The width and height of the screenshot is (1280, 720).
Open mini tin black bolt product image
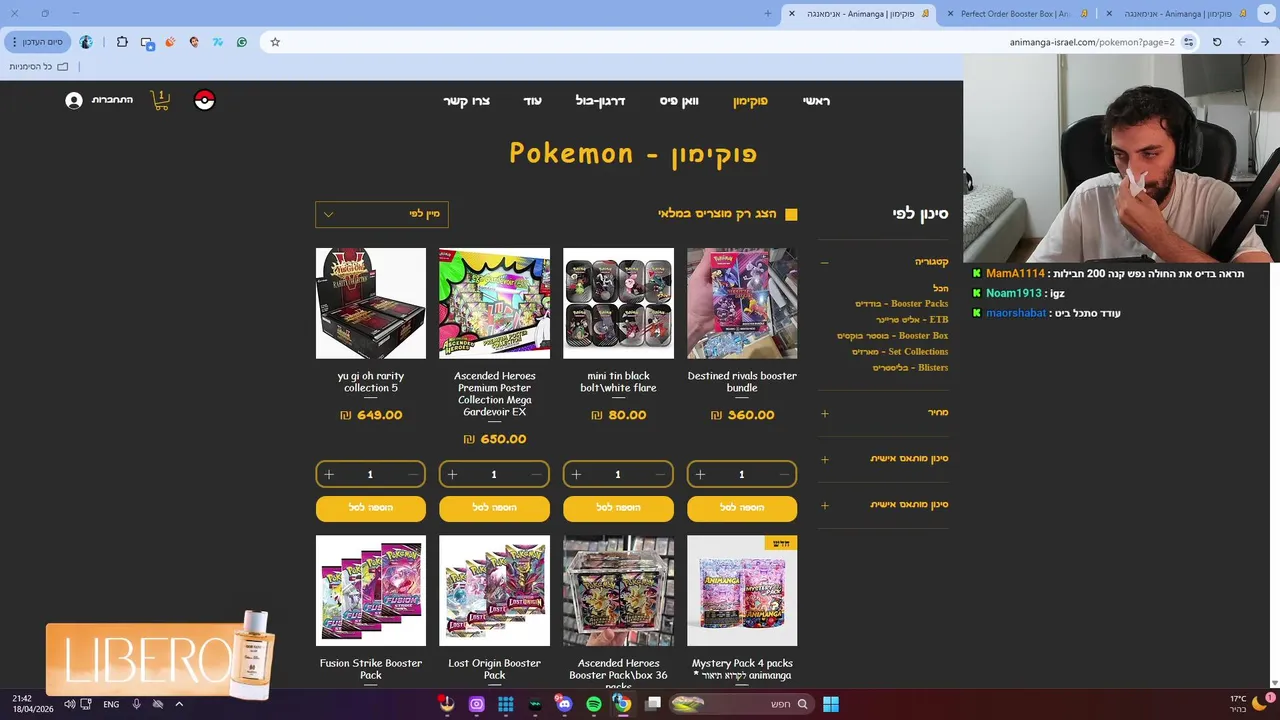618,303
